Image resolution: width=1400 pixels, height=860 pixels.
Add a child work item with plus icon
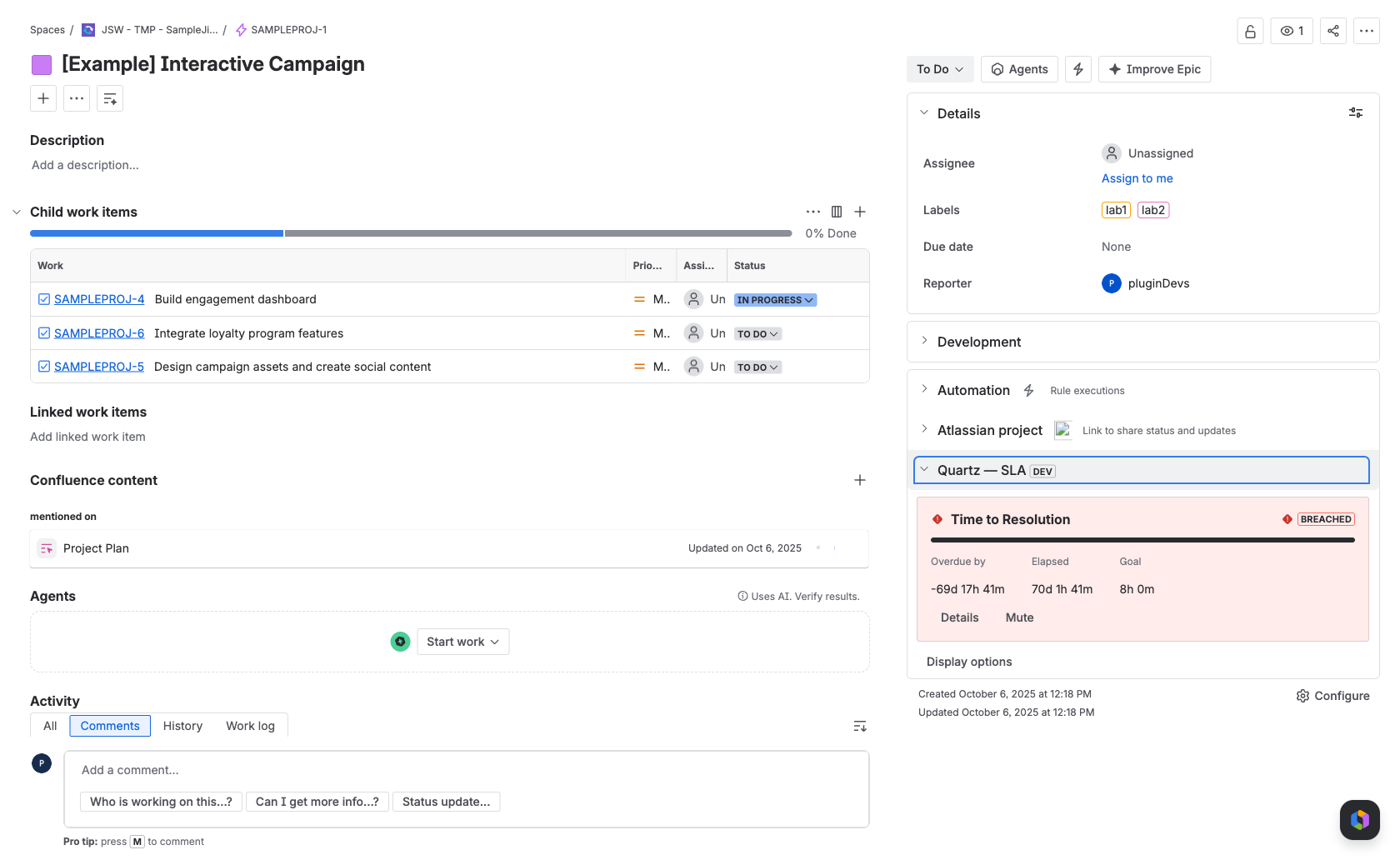tap(860, 212)
